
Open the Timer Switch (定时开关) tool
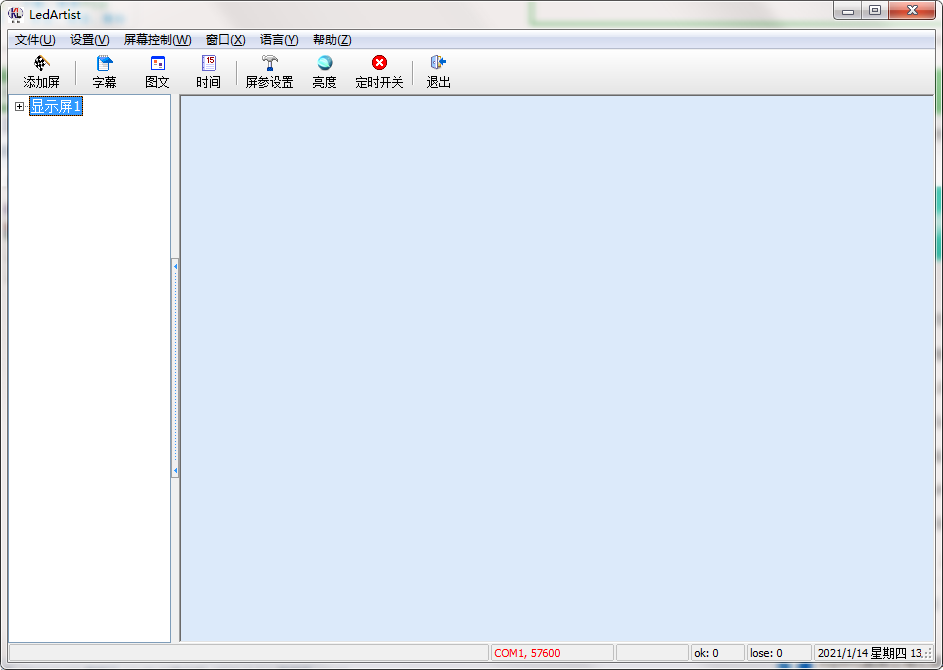[x=379, y=64]
